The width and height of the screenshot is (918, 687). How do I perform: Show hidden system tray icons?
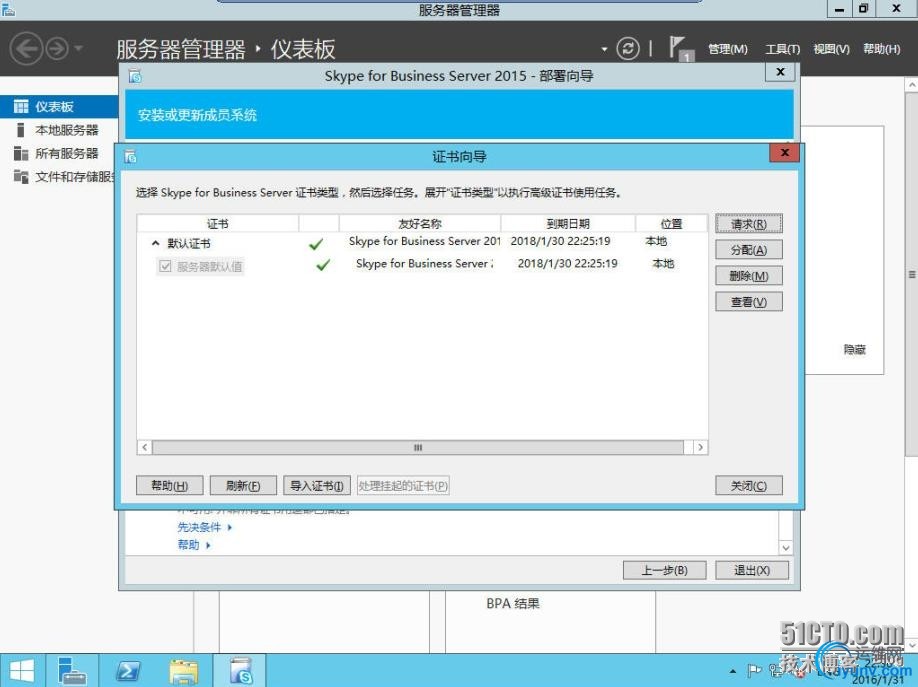tap(732, 671)
